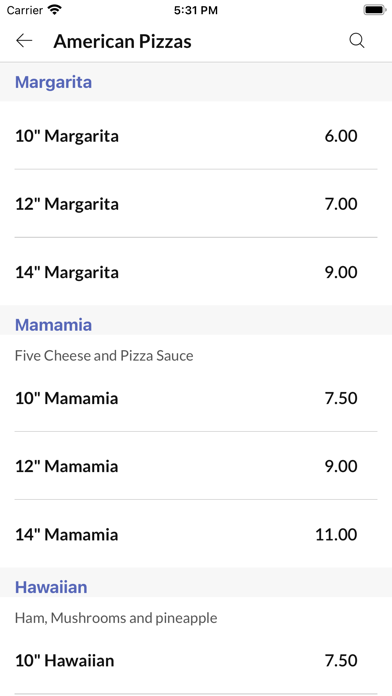Select the 12" Margarita pizza
This screenshot has width=392, height=696.
point(196,204)
